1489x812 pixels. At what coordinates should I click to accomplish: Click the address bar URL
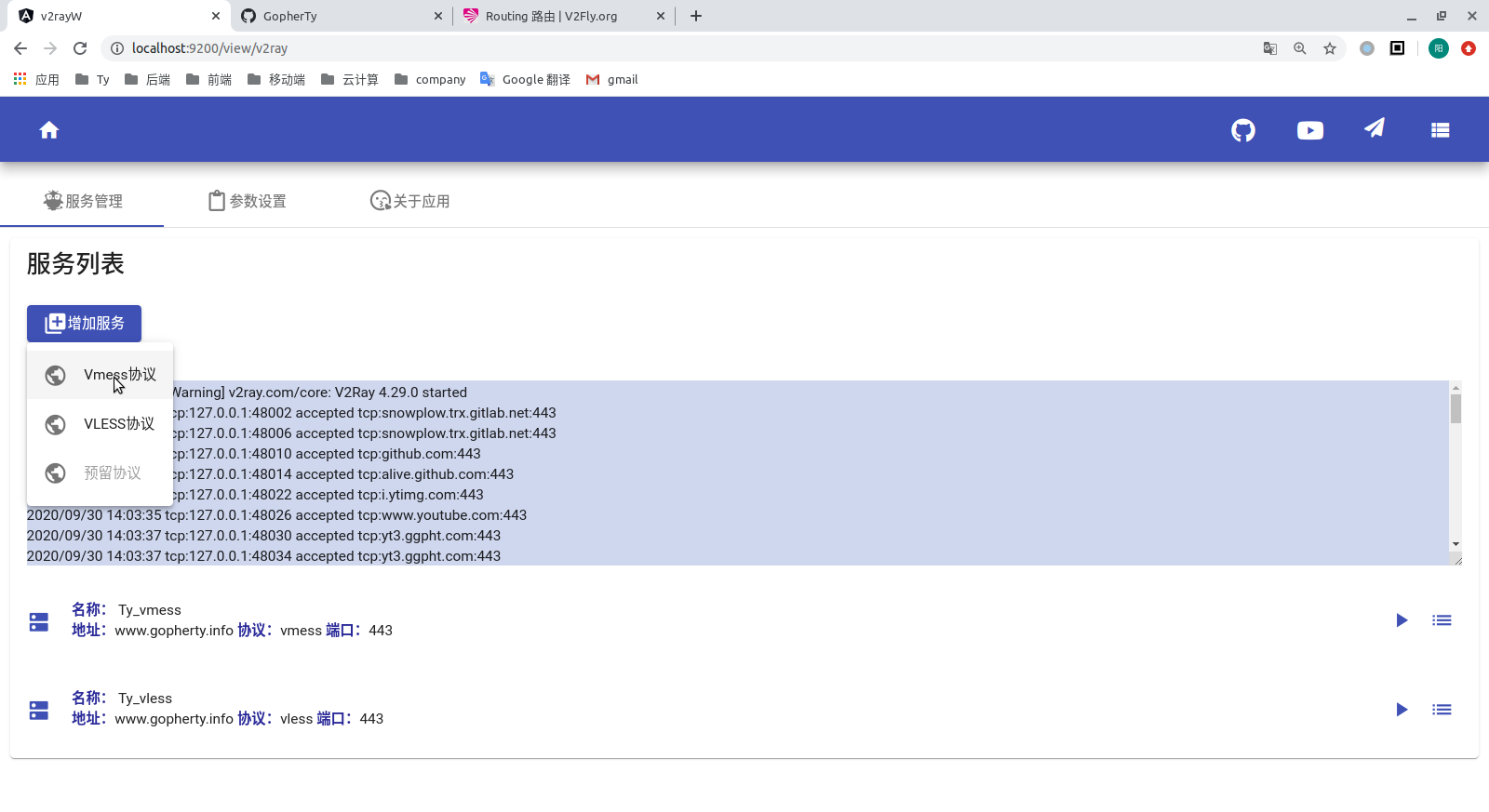pyautogui.click(x=210, y=48)
